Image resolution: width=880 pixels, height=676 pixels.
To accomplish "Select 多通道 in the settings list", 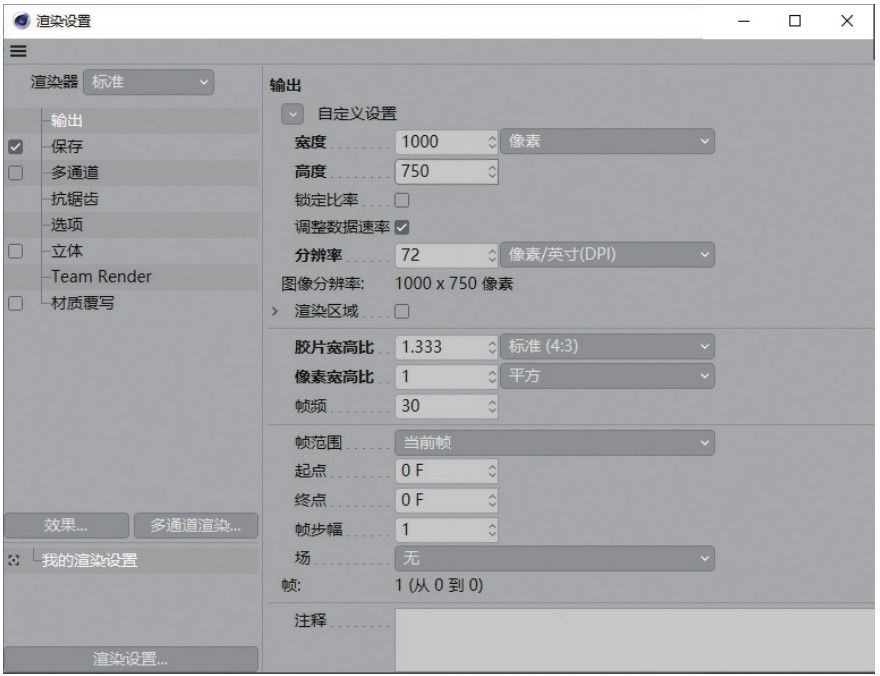I will click(x=75, y=173).
